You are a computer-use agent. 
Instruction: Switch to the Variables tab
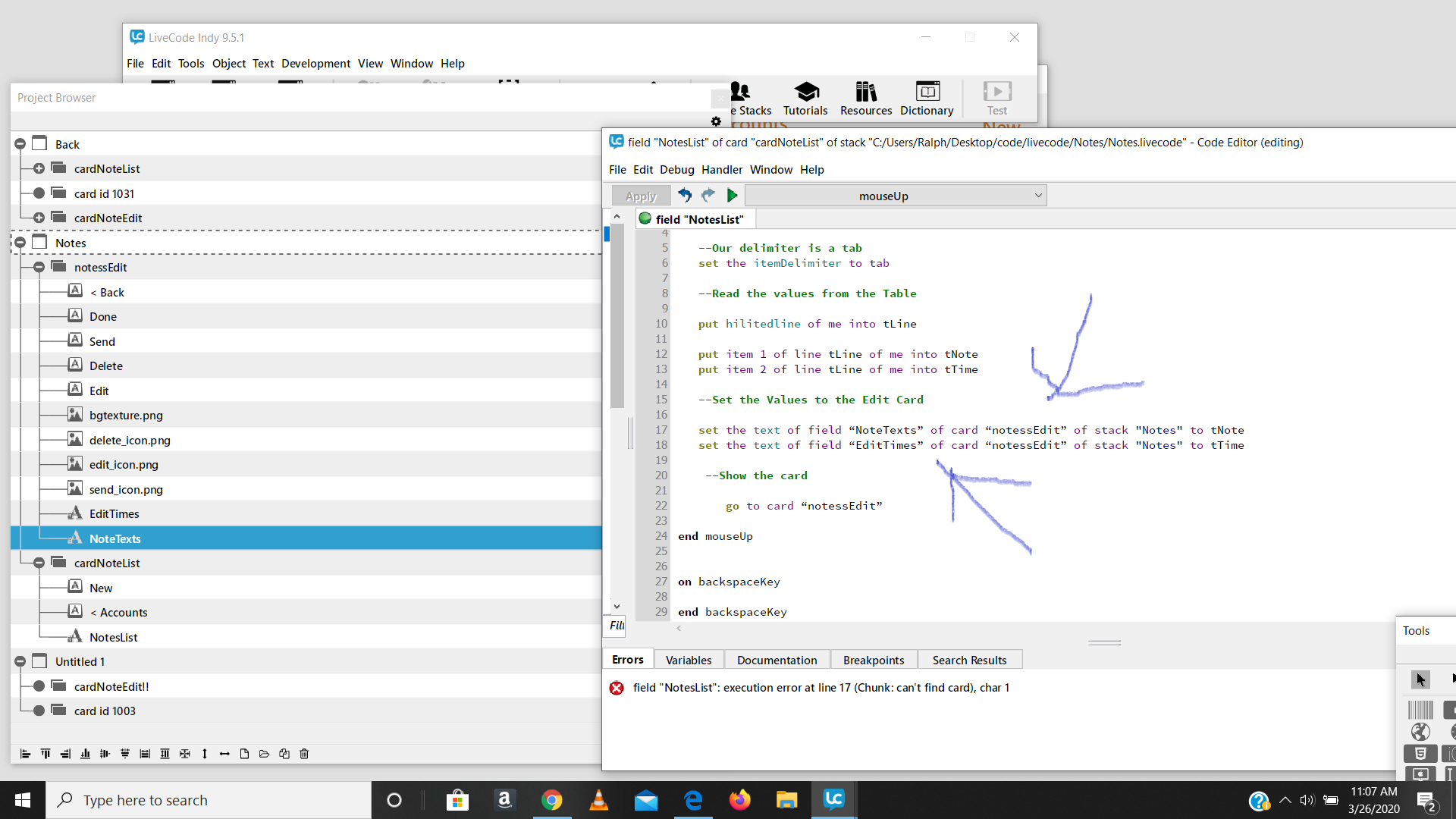(x=688, y=660)
